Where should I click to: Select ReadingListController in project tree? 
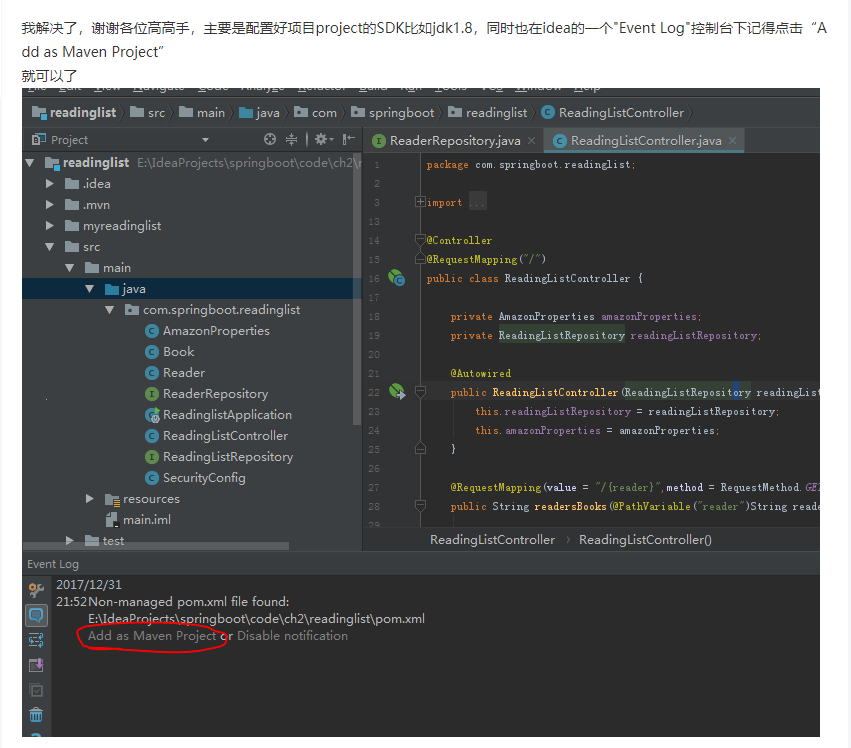tap(216, 436)
